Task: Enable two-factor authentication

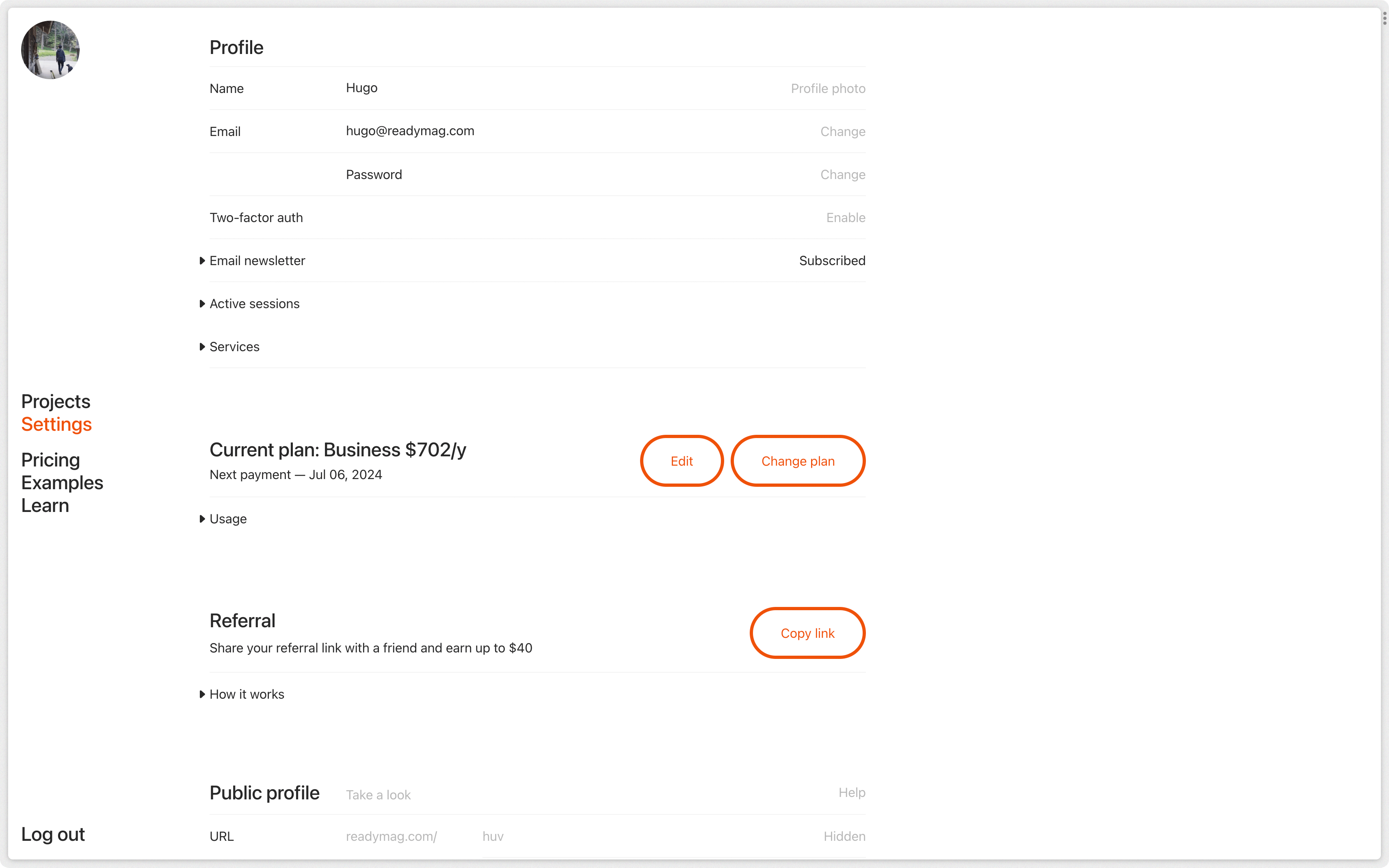Action: click(x=845, y=218)
